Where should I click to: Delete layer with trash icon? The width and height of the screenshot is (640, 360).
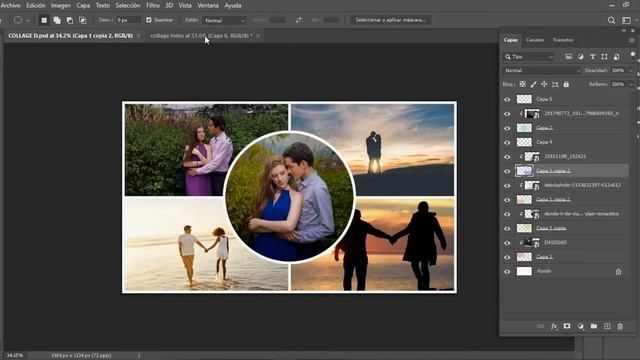point(620,326)
